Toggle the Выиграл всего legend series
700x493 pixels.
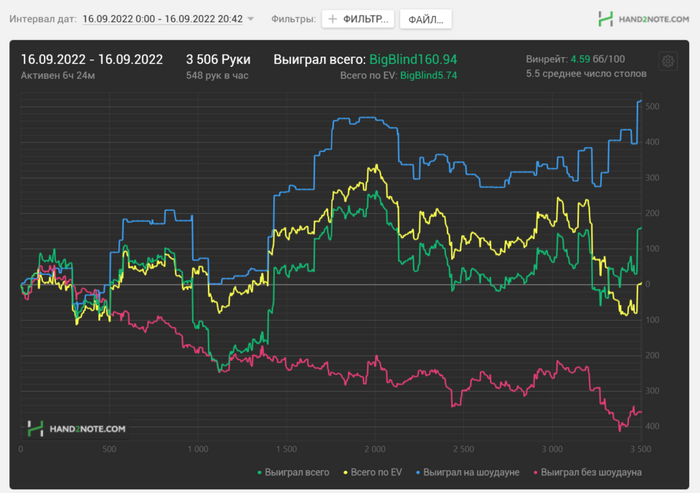click(293, 472)
